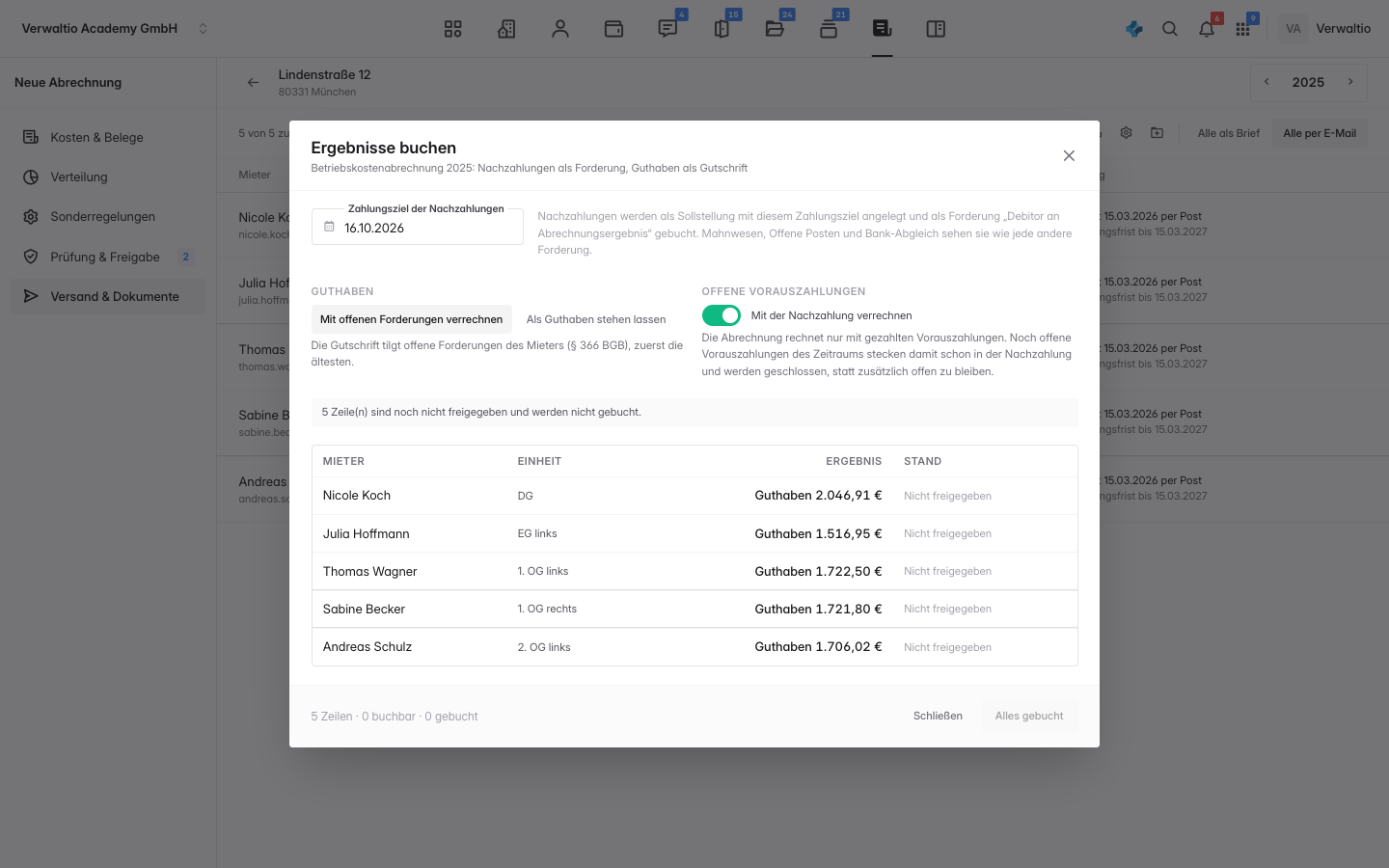This screenshot has width=1389, height=868.
Task: Open the active billing receipt icon in navigation
Action: tap(882, 29)
